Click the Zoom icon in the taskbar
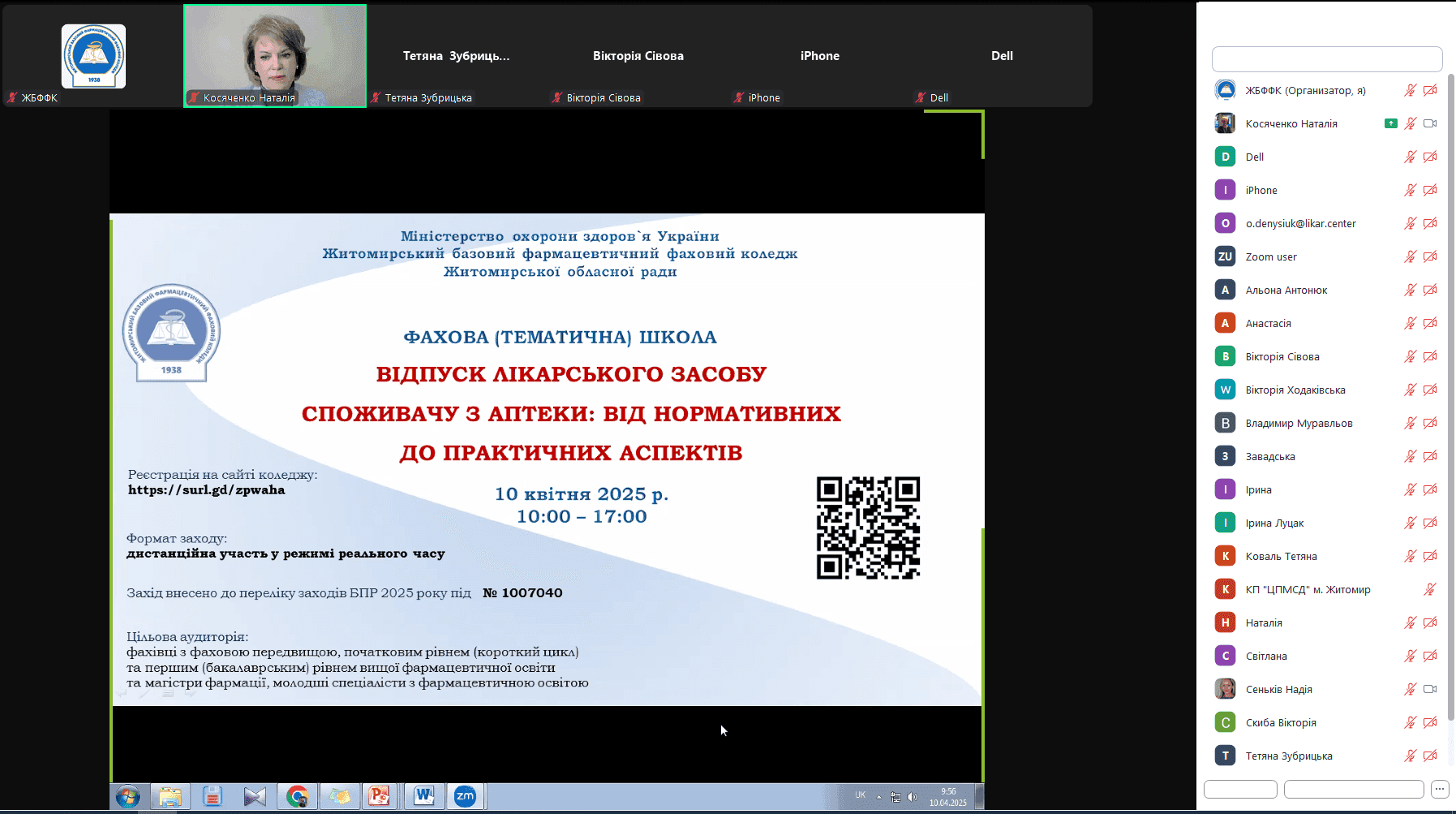 (465, 796)
